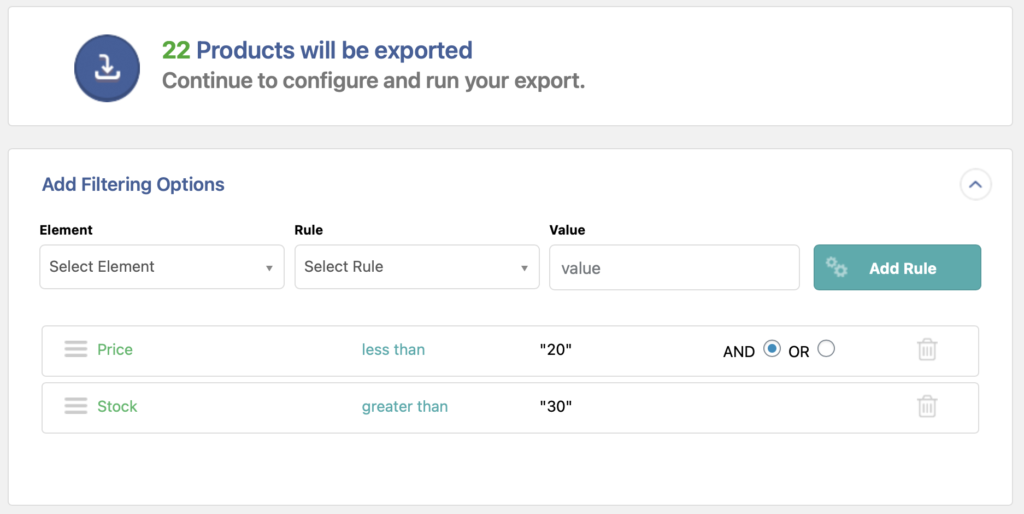Select the OR radio button
Screen dimensions: 1024x514
(x=825, y=349)
